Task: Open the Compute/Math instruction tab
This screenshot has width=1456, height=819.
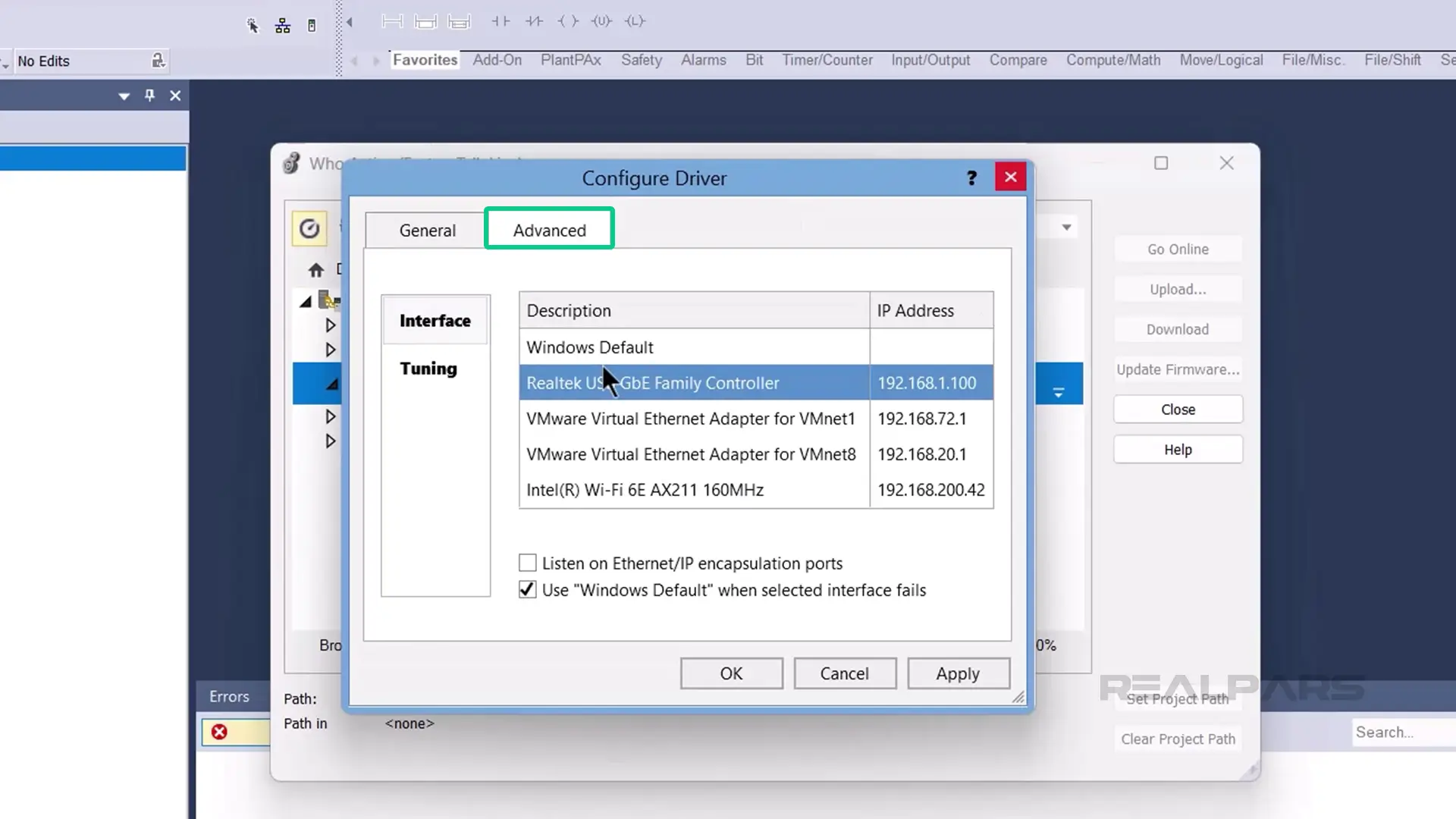Action: (1113, 60)
